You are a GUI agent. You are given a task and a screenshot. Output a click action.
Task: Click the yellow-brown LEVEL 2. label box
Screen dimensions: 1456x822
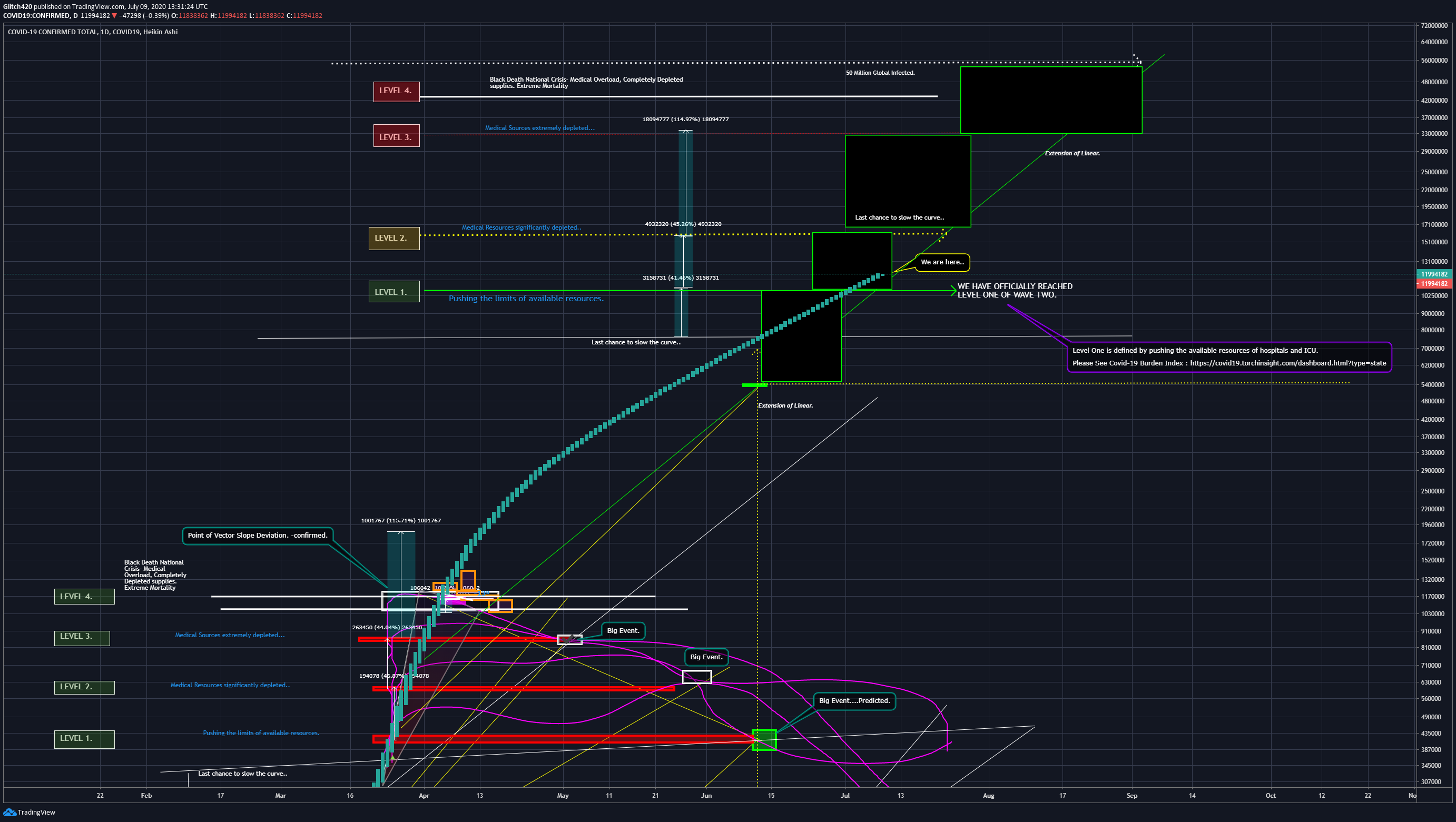tap(394, 238)
